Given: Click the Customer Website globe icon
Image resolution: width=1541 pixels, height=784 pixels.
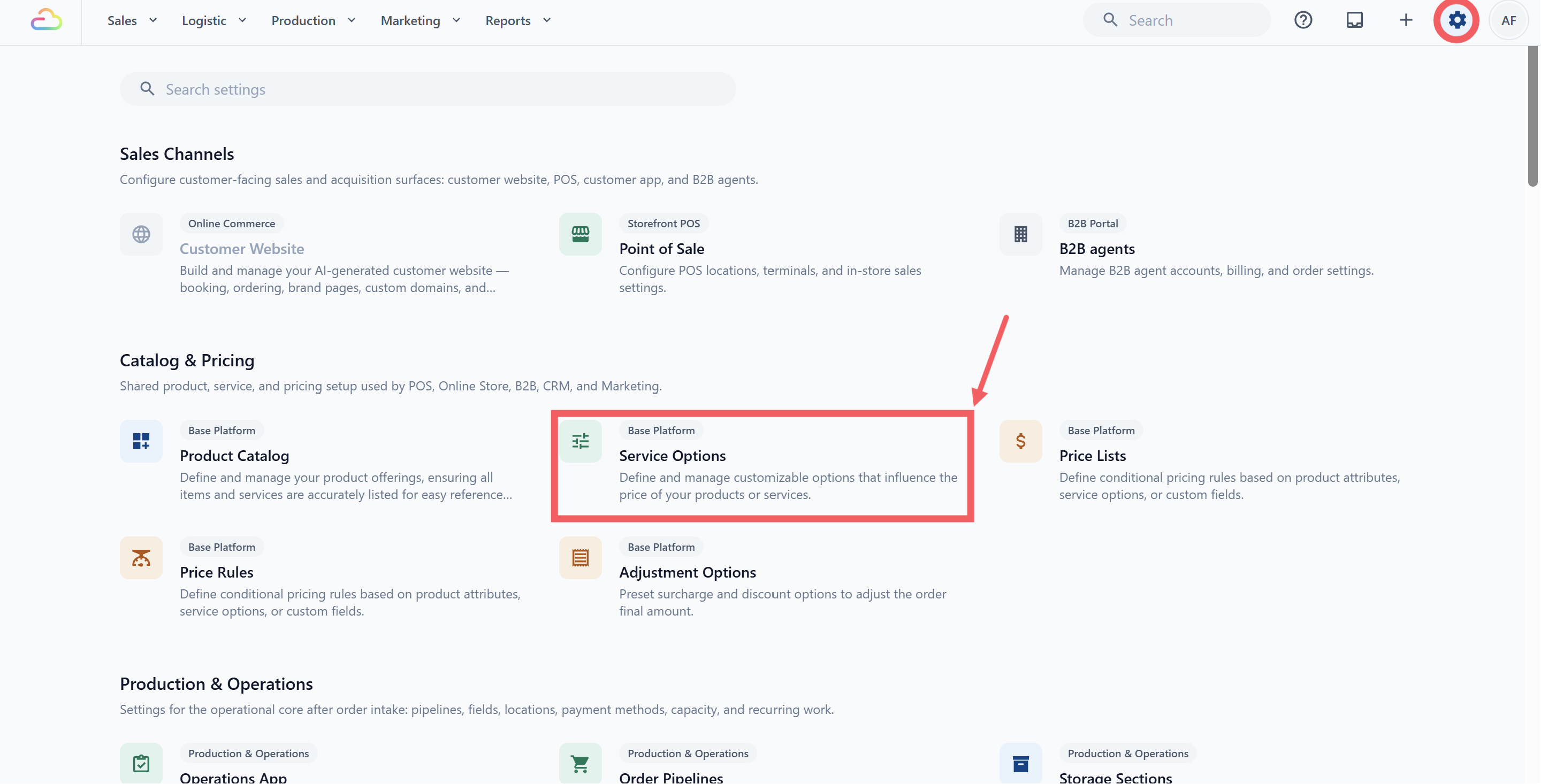Looking at the screenshot, I should point(141,234).
